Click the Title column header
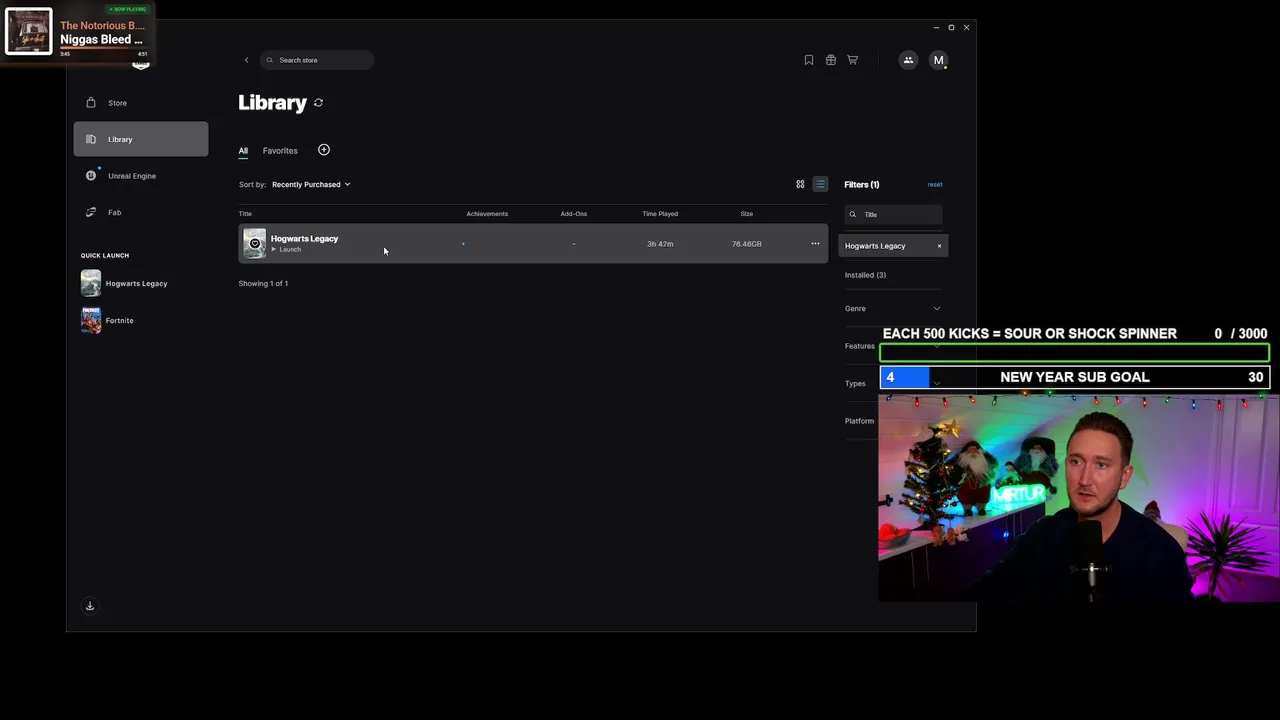This screenshot has height=720, width=1280. (245, 214)
